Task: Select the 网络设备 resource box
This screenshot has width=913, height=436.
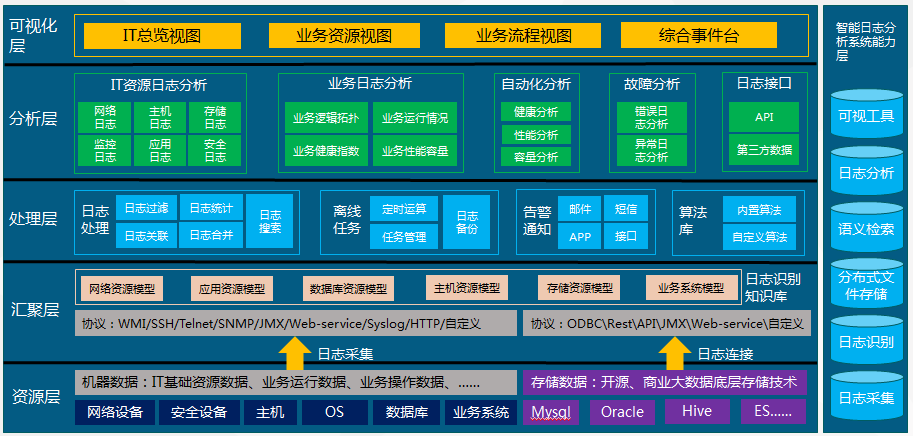Action: tap(115, 412)
